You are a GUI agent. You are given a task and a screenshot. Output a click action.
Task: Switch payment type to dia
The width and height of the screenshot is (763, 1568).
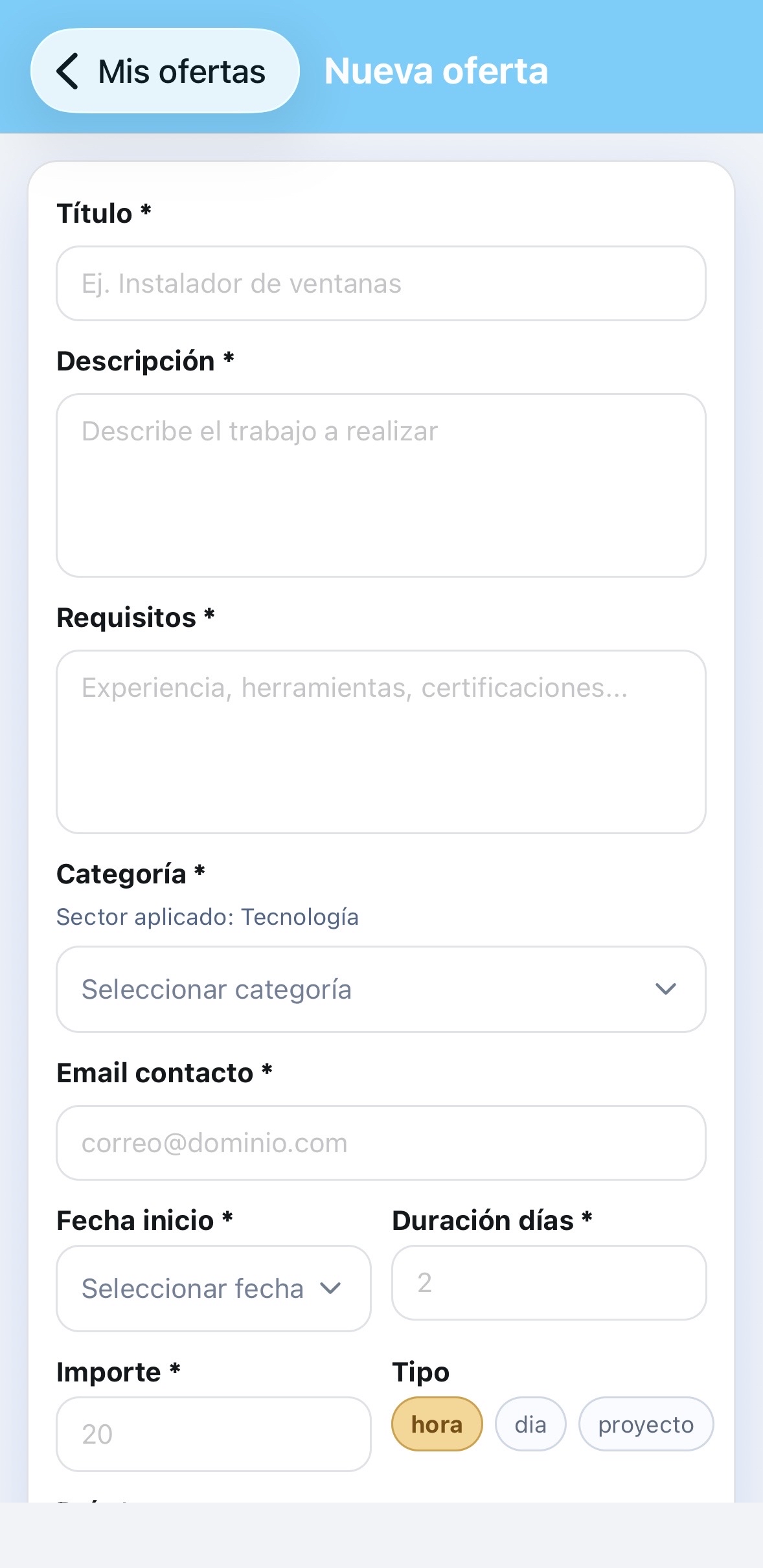[x=530, y=1424]
